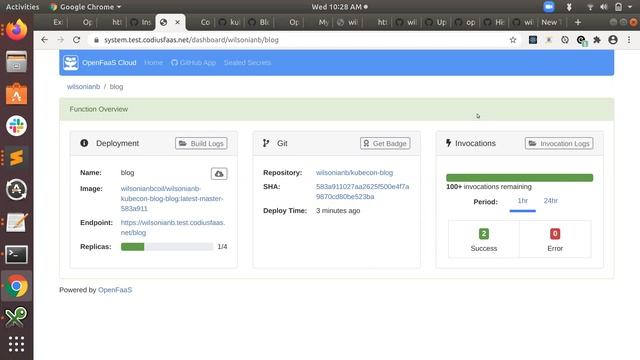Open the Chrome profile avatar icon
This screenshot has height=360, width=640.
[x=613, y=40]
